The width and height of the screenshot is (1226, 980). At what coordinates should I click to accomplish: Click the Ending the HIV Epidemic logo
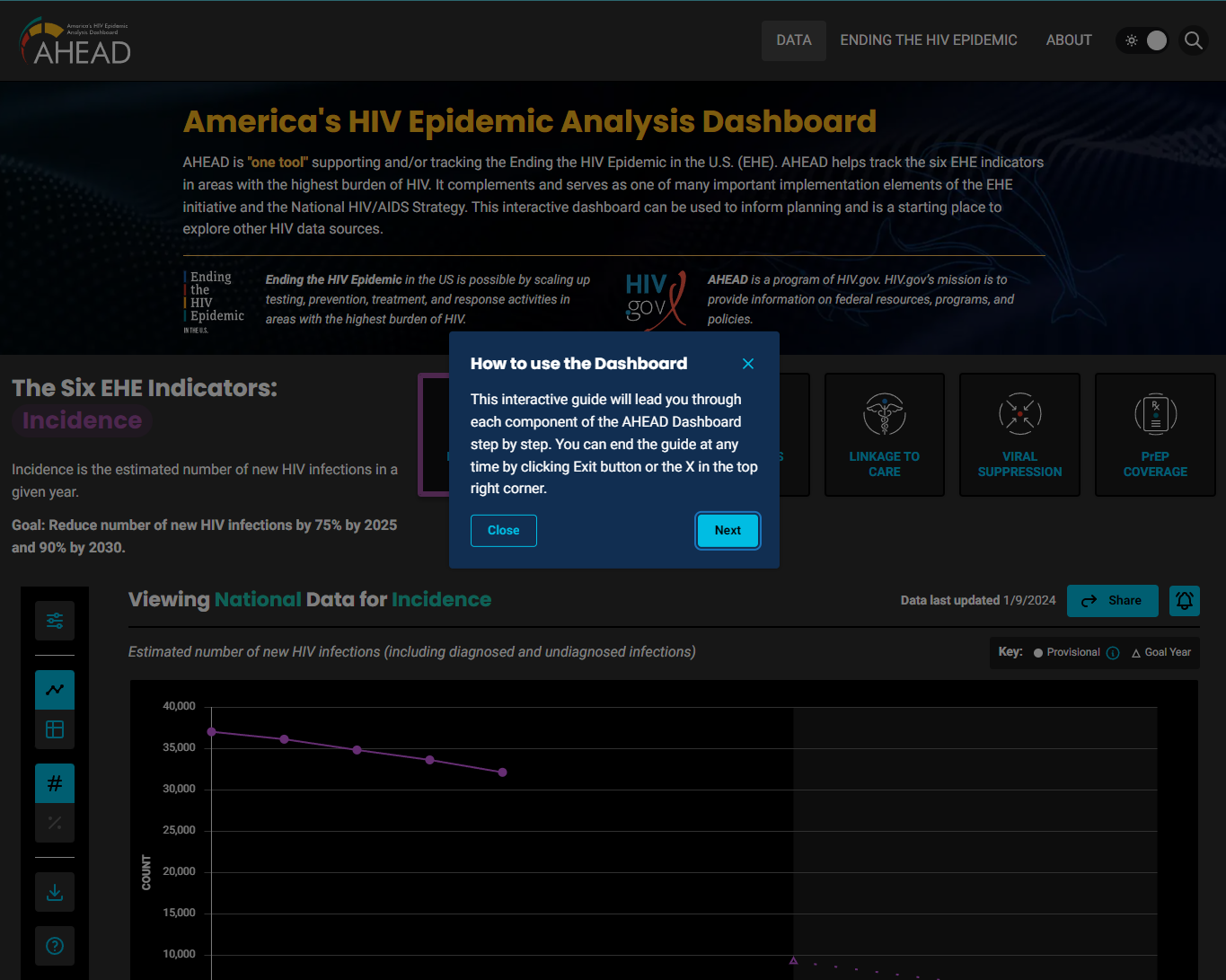(x=214, y=302)
